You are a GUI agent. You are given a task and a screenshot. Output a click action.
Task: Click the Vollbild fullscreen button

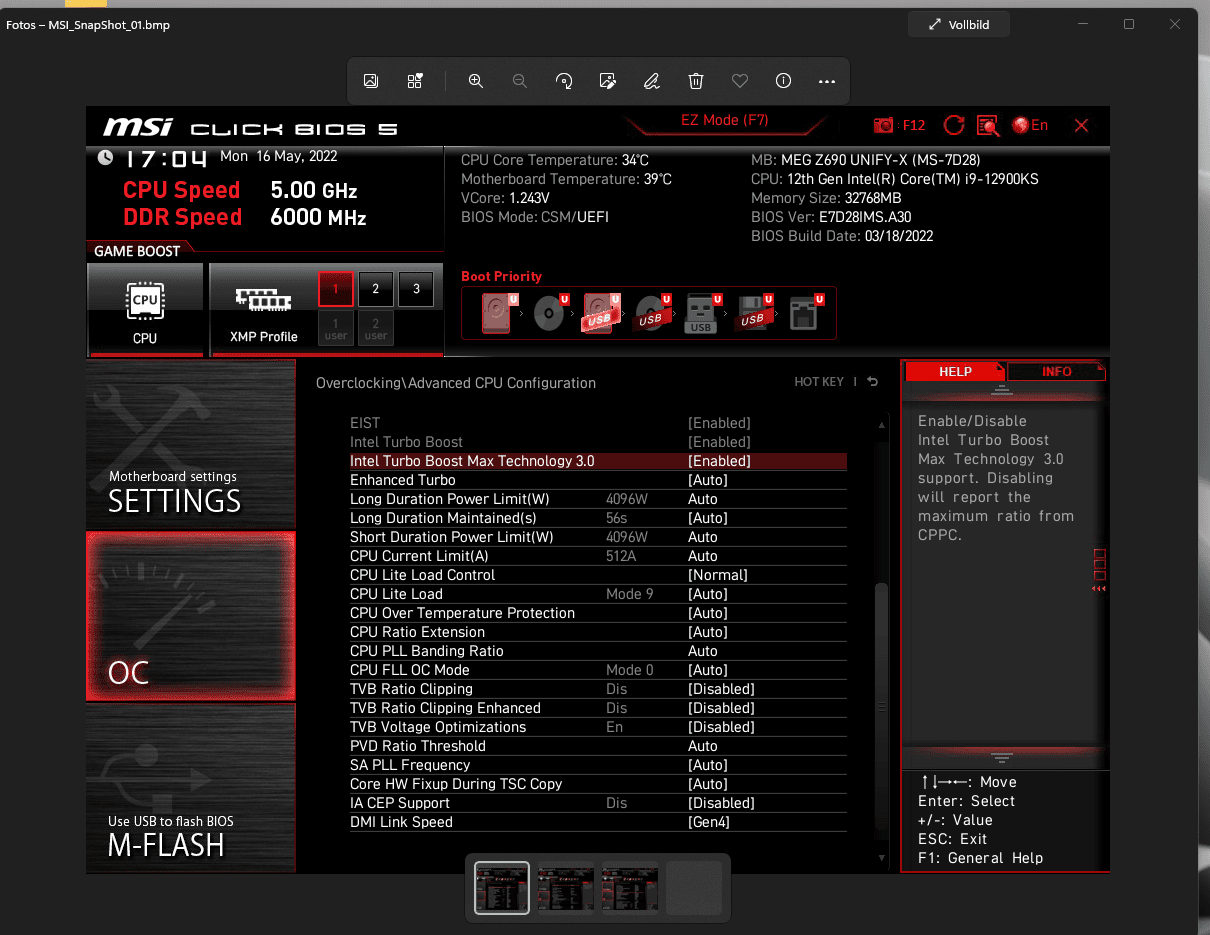pyautogui.click(x=959, y=24)
